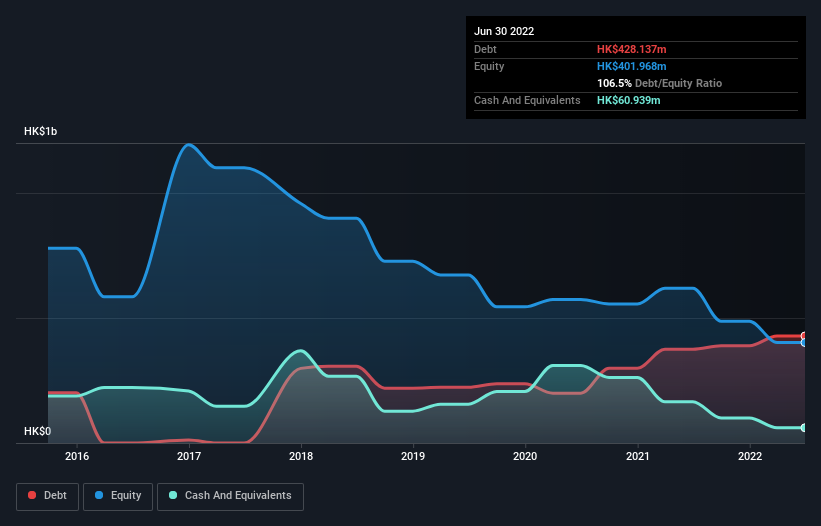Click the Equity row label in tooltip
This screenshot has width=821, height=526.
[x=489, y=66]
